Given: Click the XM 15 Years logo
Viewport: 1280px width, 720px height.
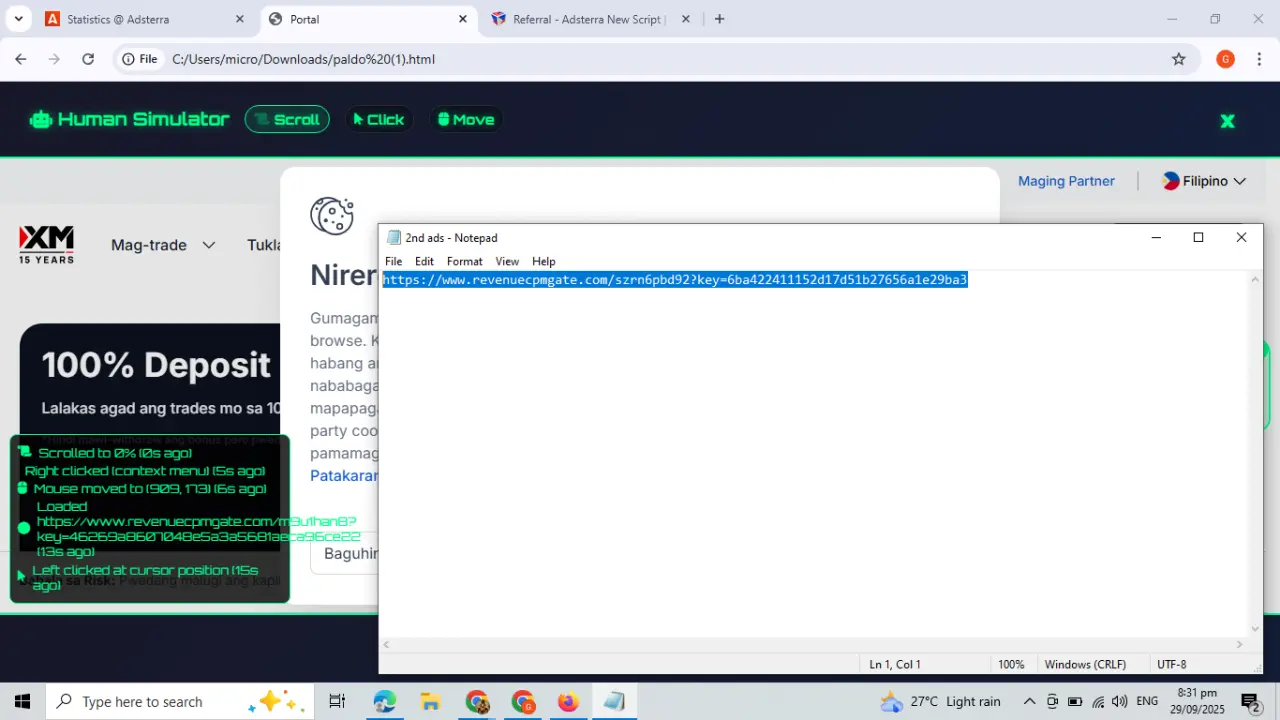Looking at the screenshot, I should (x=46, y=245).
